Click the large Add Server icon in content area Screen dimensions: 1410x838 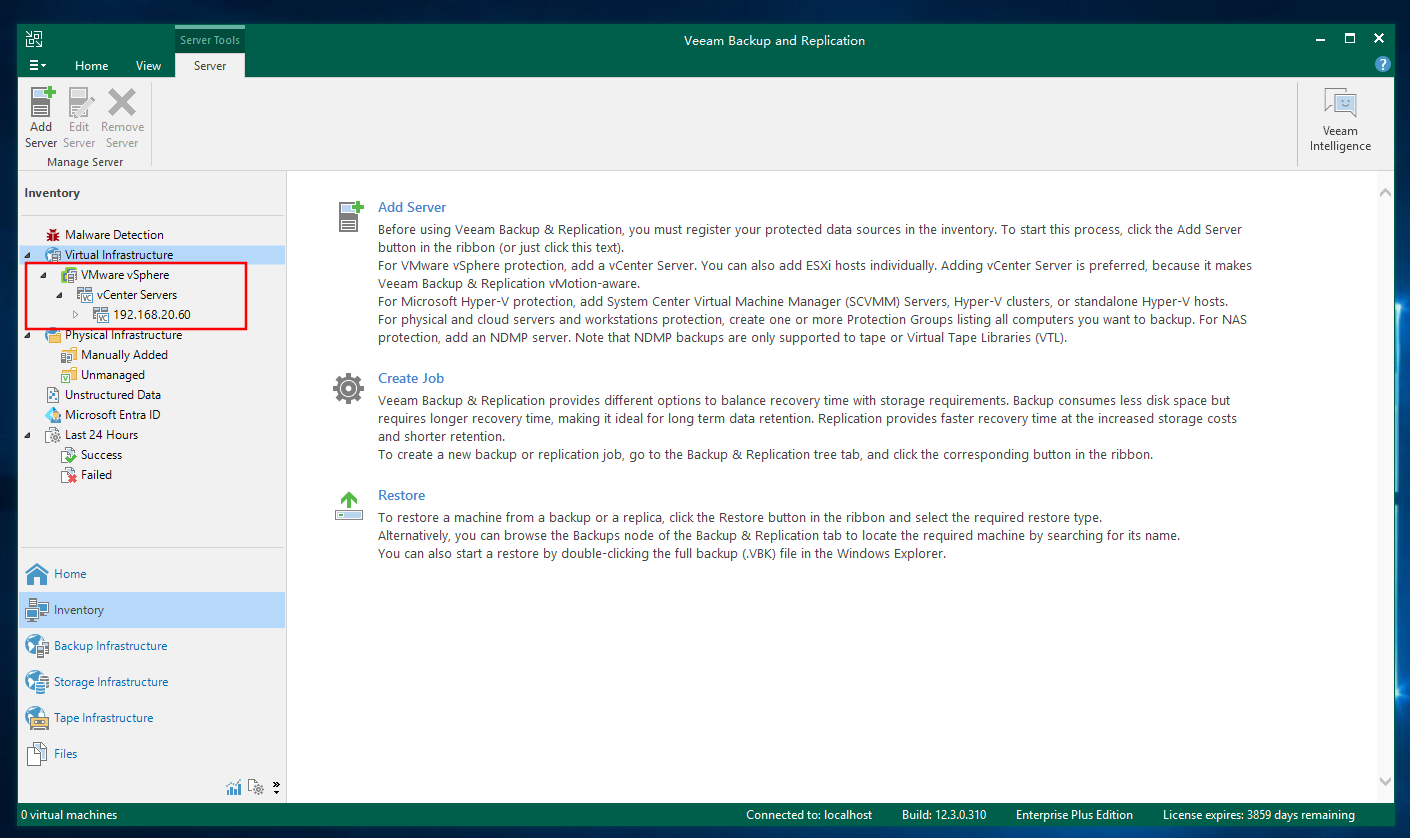tap(349, 216)
